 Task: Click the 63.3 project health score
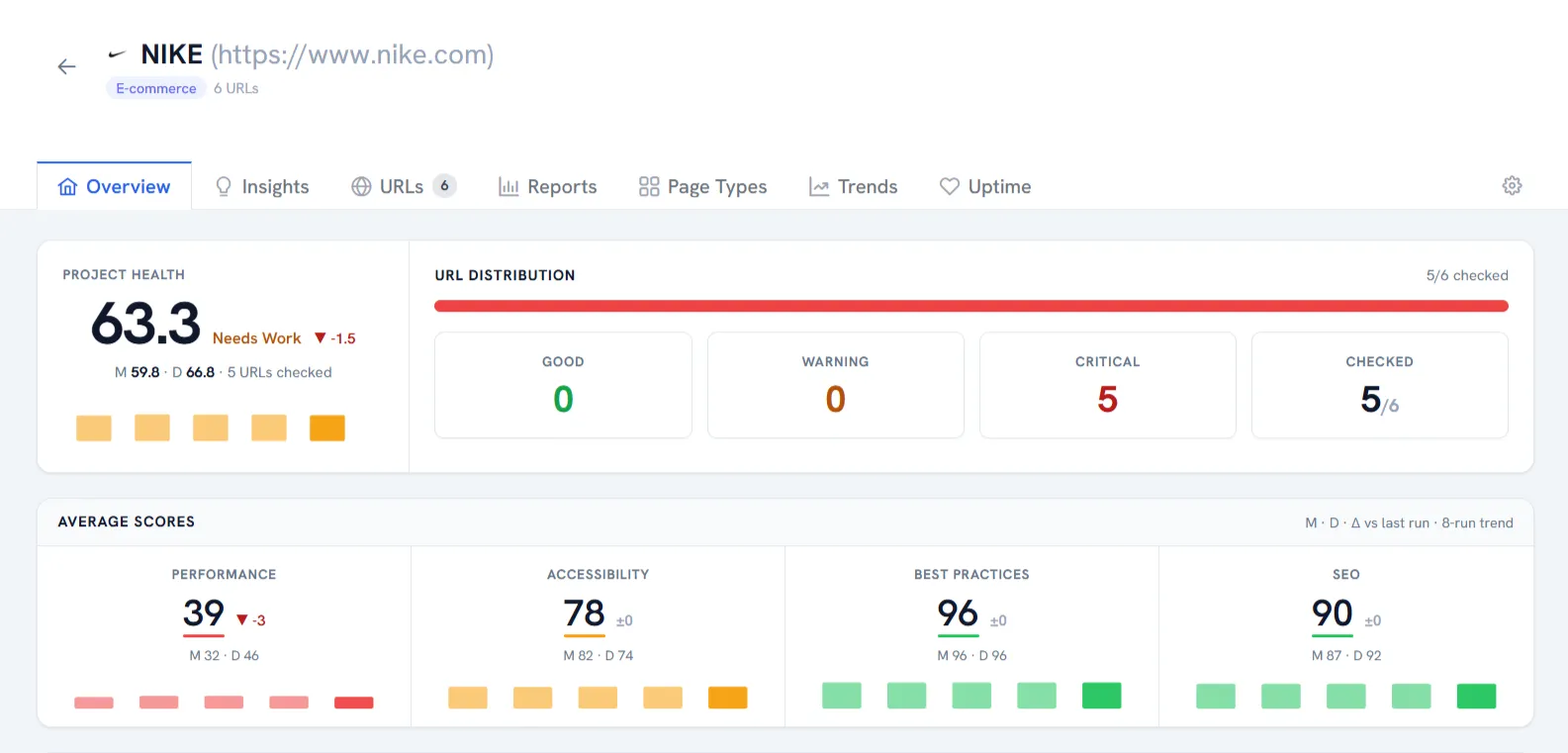coord(146,324)
